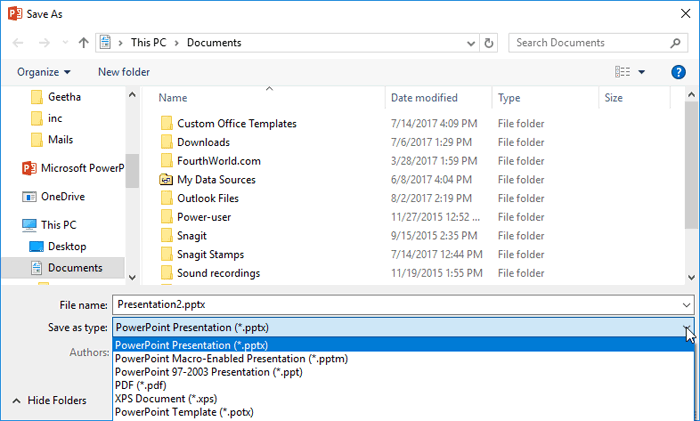Select Desktop in the navigation tree
Screen dimensions: 700x421
(x=67, y=246)
